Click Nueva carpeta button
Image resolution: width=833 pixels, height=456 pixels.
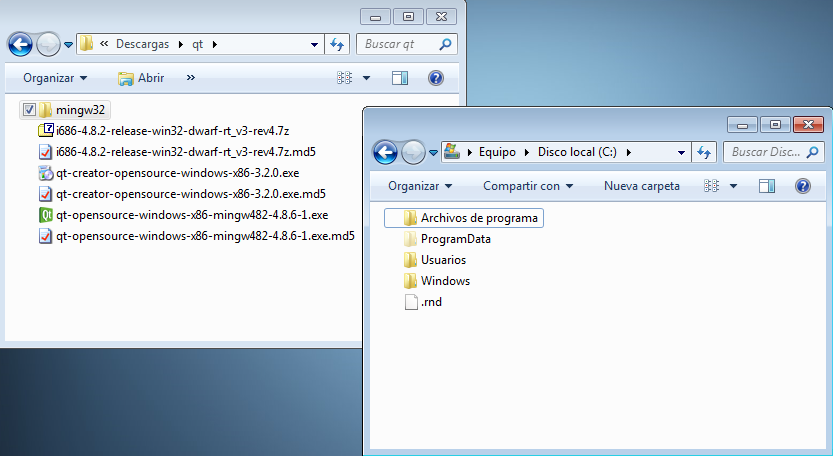(x=642, y=186)
